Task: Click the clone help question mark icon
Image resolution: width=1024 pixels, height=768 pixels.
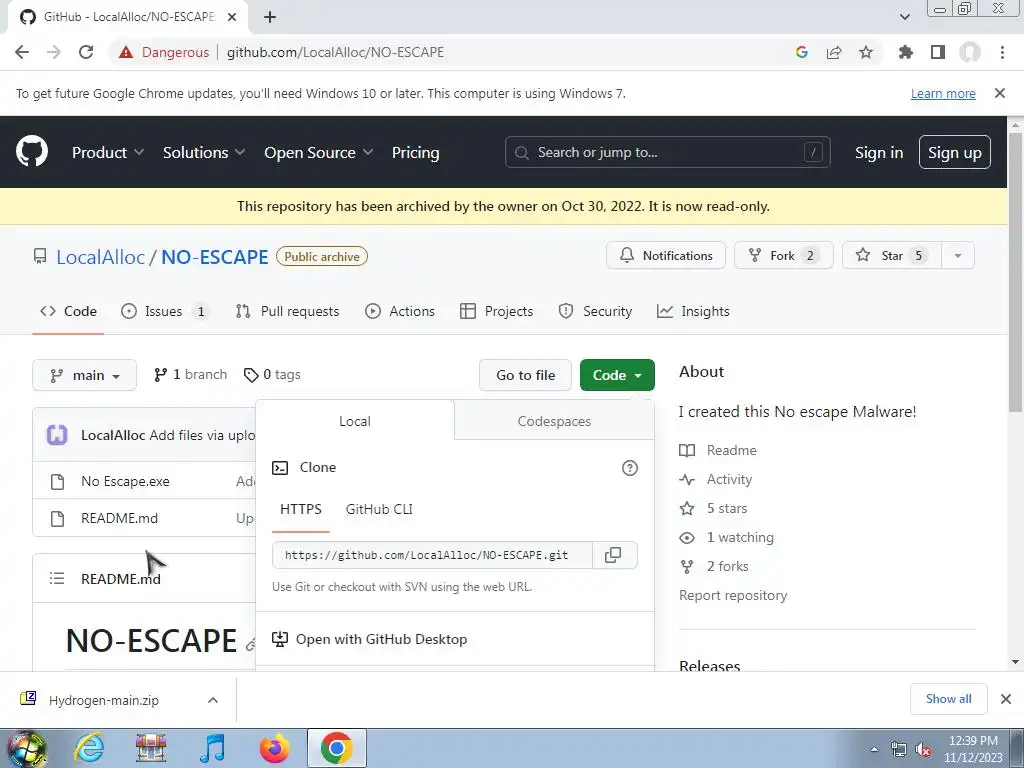Action: 630,468
